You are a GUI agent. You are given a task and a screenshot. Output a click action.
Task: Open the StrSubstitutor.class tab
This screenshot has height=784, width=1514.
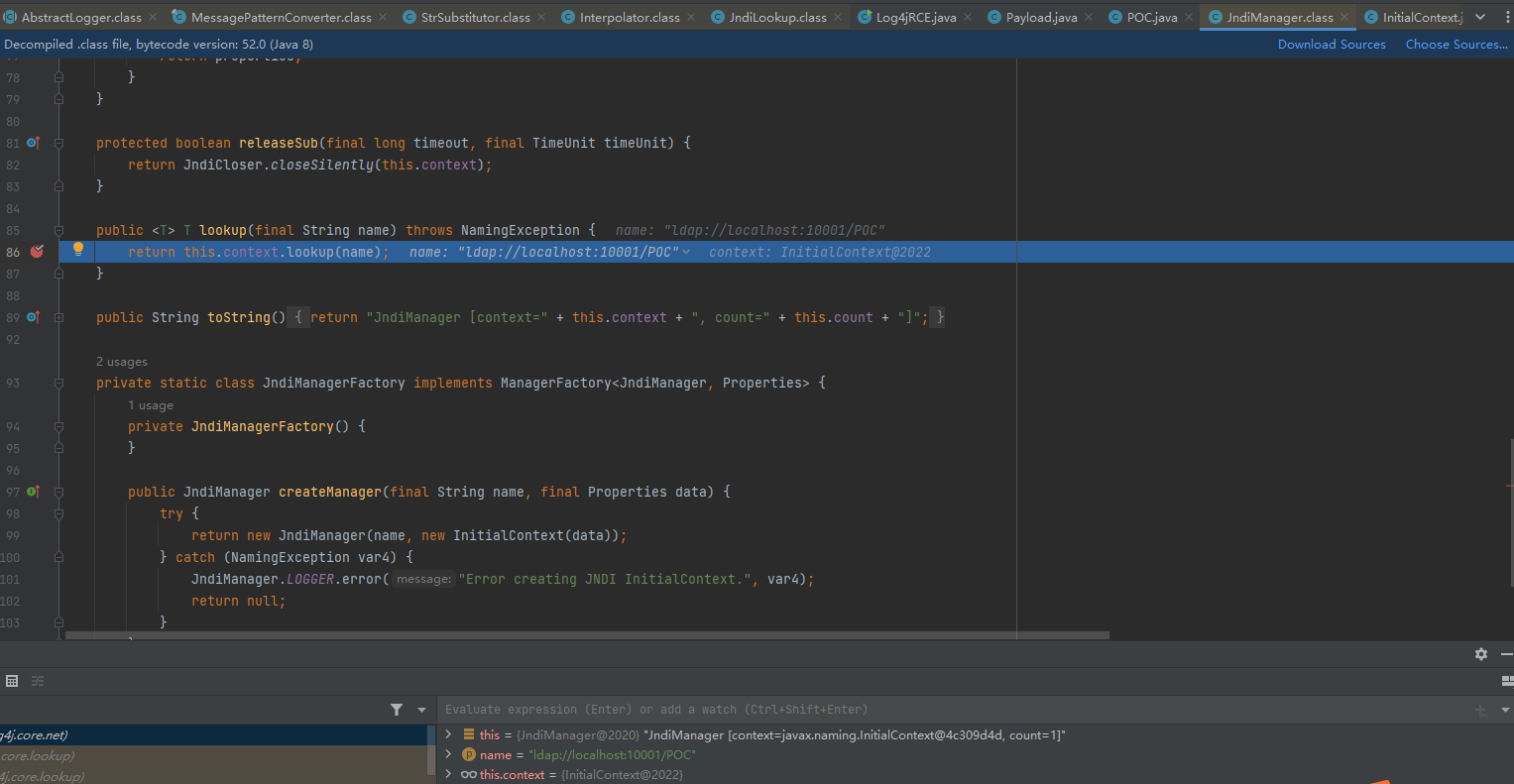(475, 17)
